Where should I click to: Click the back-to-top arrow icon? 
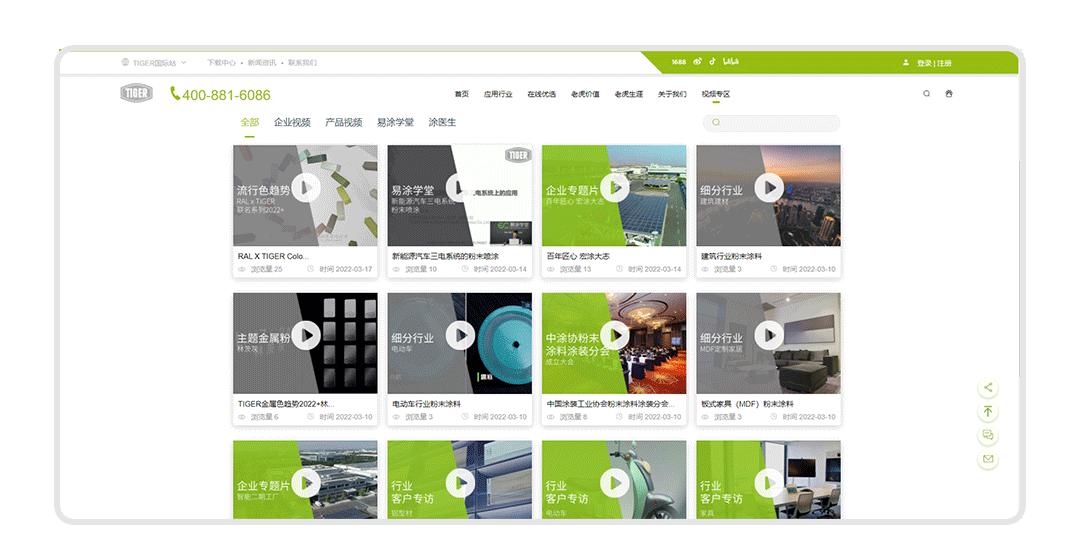[x=988, y=412]
